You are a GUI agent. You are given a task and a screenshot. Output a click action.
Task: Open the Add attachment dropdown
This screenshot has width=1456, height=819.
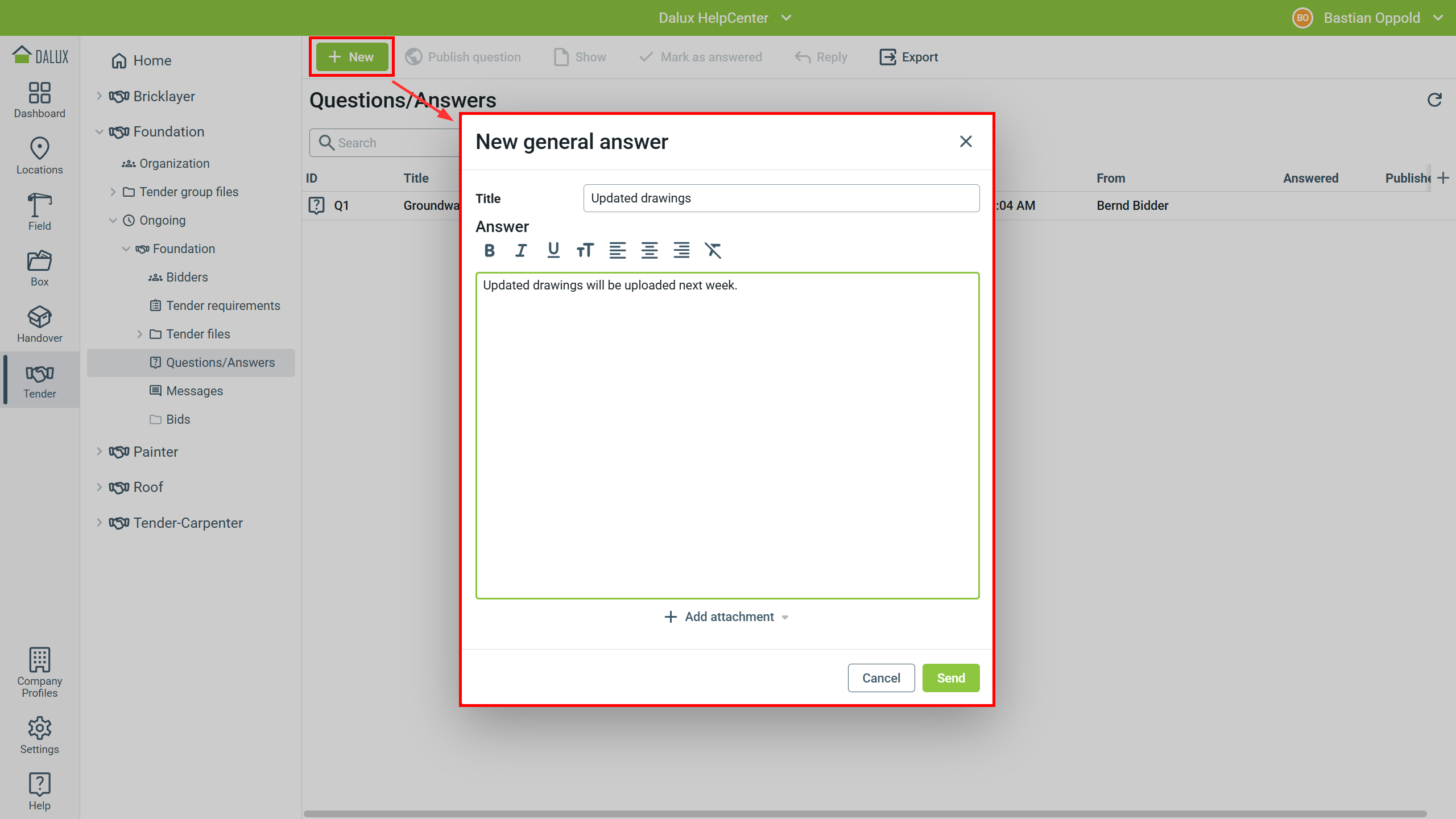click(726, 617)
